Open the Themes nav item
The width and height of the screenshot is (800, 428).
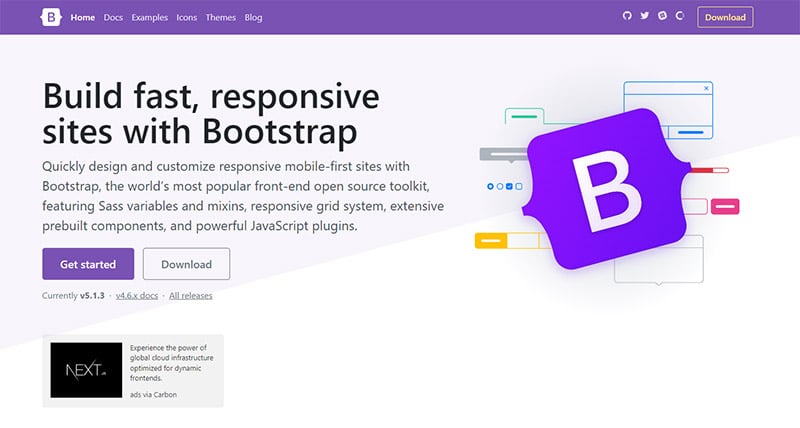click(220, 17)
